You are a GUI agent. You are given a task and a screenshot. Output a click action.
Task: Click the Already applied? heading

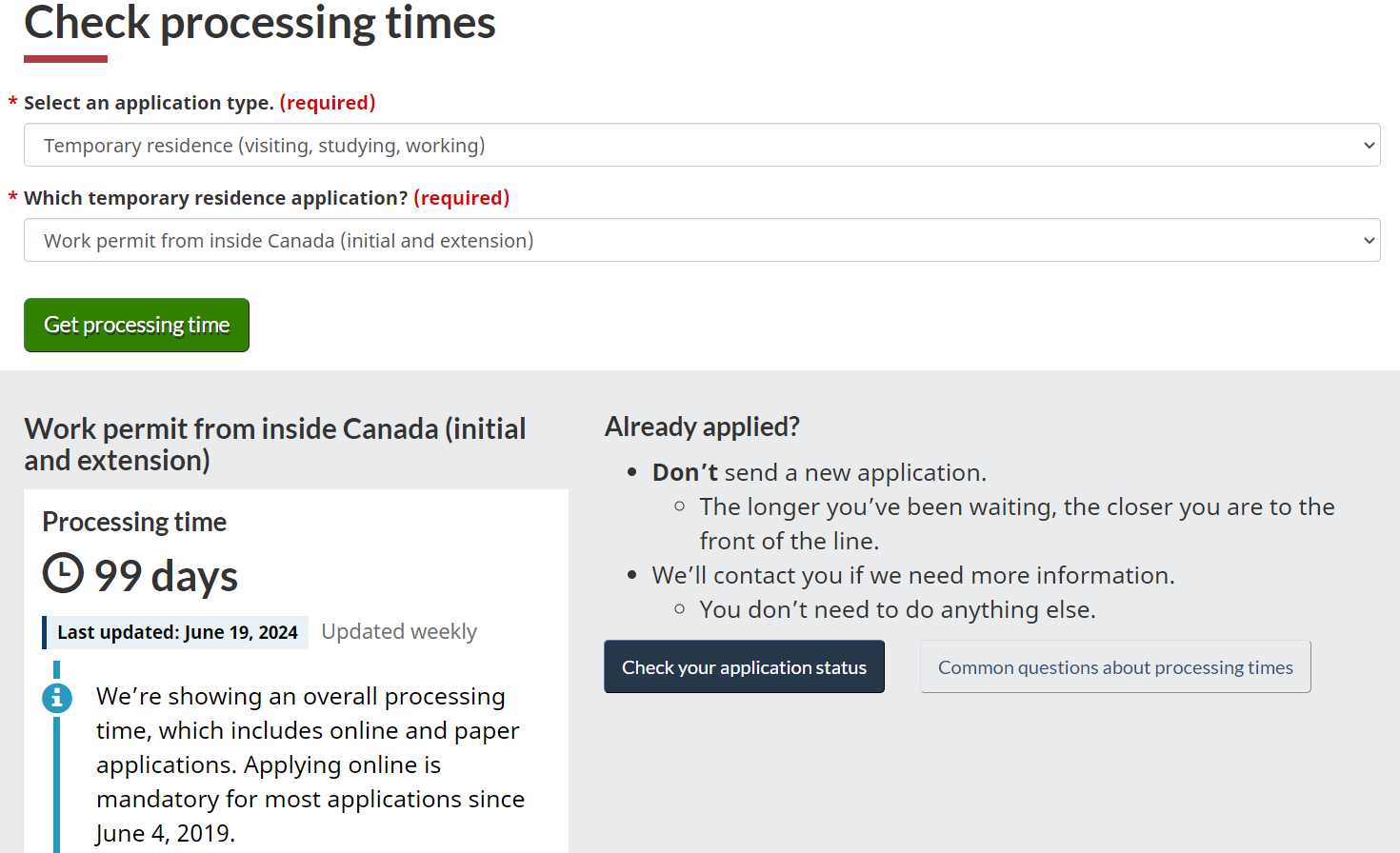[x=702, y=426]
